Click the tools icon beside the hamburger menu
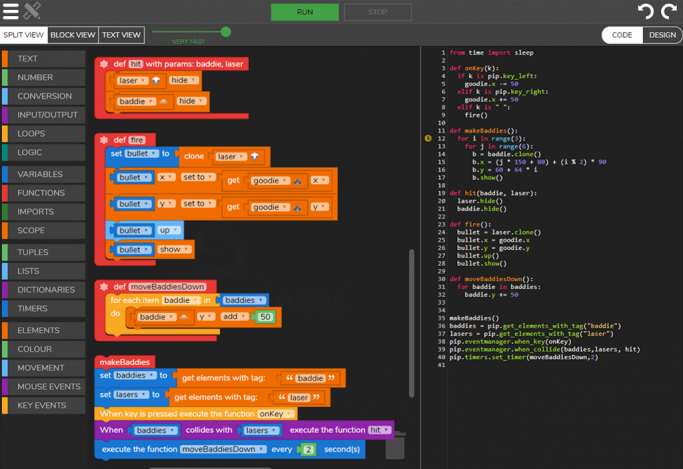The width and height of the screenshot is (683, 469). point(32,11)
